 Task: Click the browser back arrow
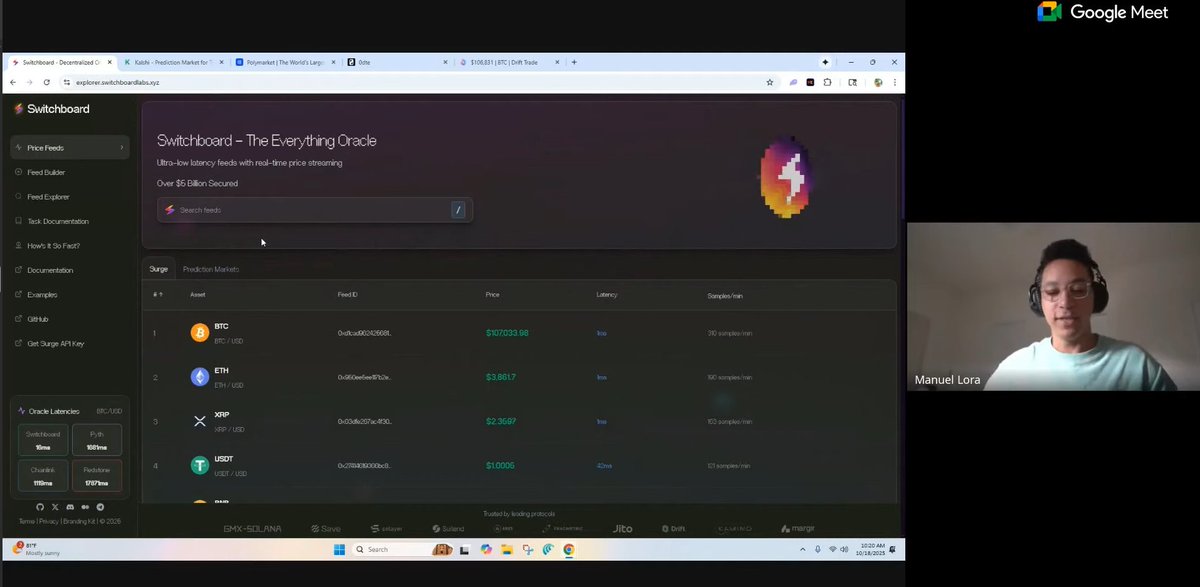click(x=13, y=82)
